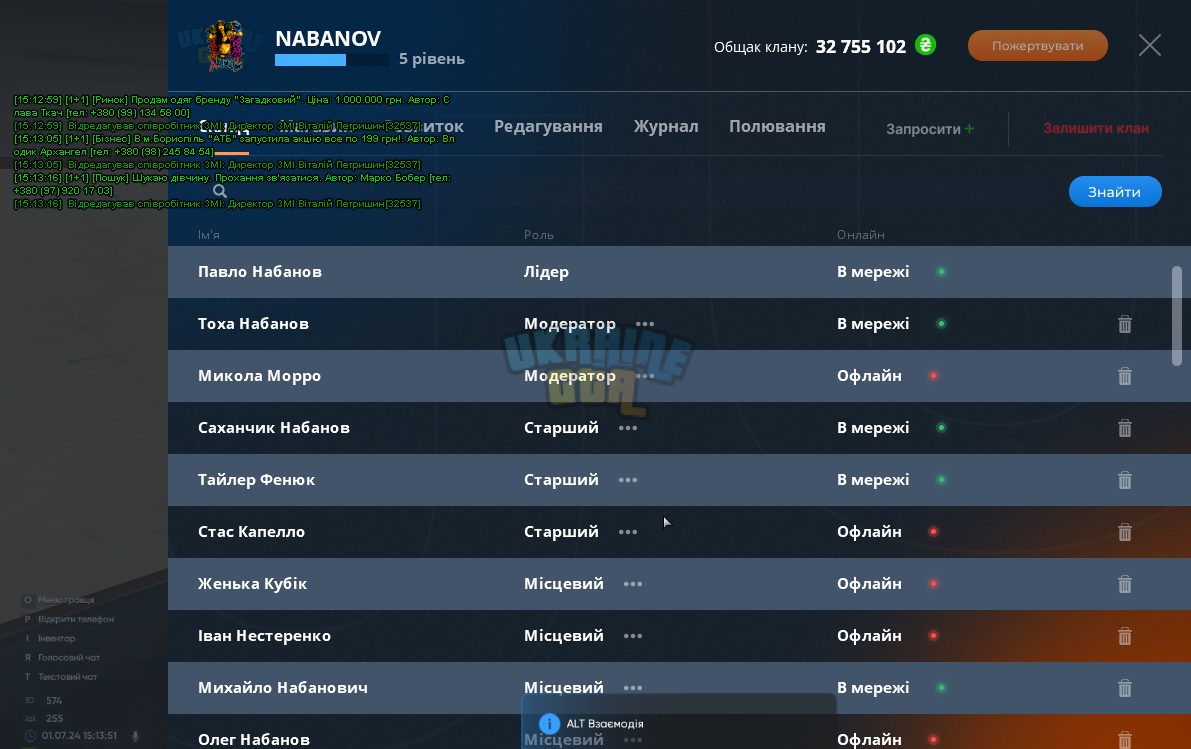Click Відкрити телефон hint
The height and width of the screenshot is (749, 1191).
click(76, 619)
